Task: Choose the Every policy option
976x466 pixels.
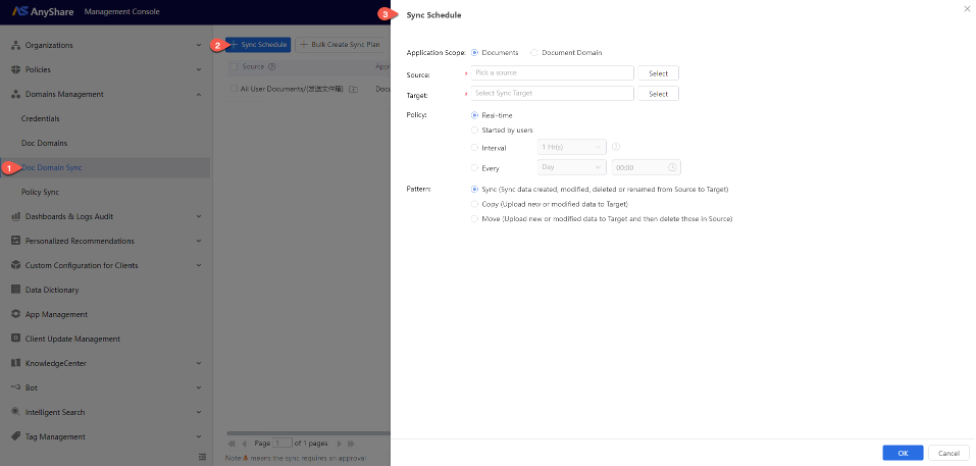Action: tap(475, 167)
